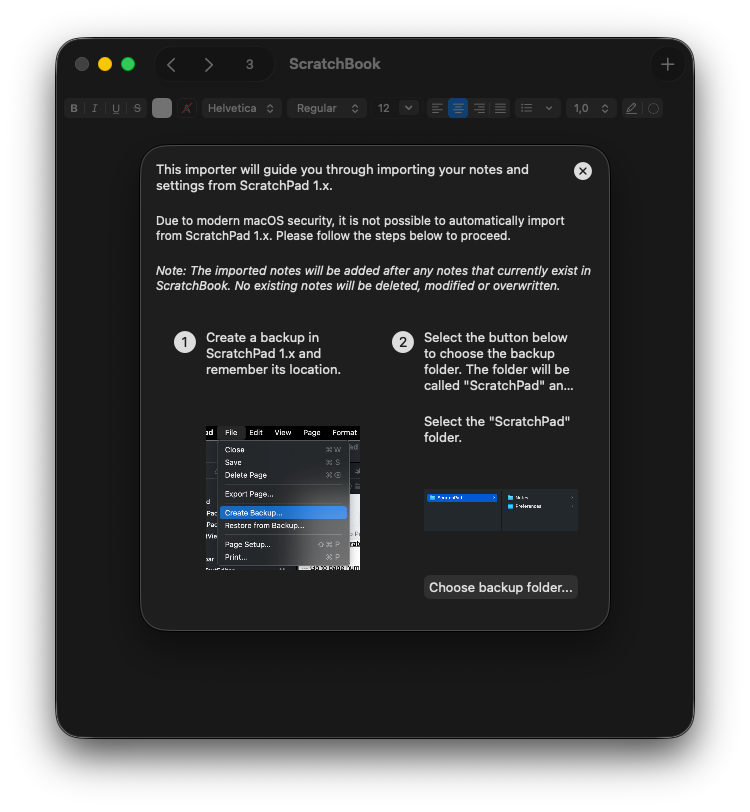Align text to the left
Image resolution: width=750 pixels, height=812 pixels.
pyautogui.click(x=437, y=108)
